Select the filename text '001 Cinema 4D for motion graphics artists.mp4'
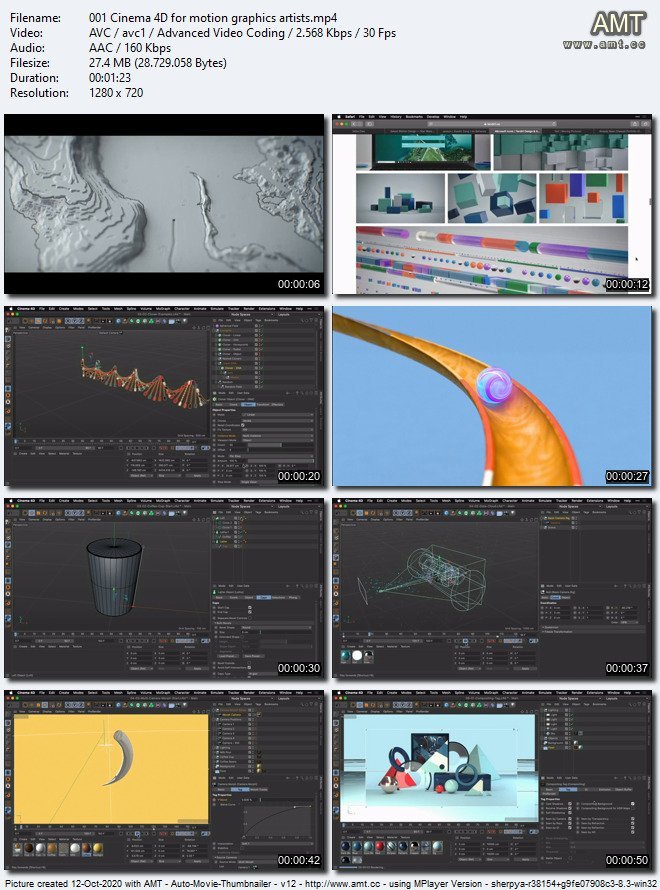Viewport: 660px width, 890px height. 213,18
